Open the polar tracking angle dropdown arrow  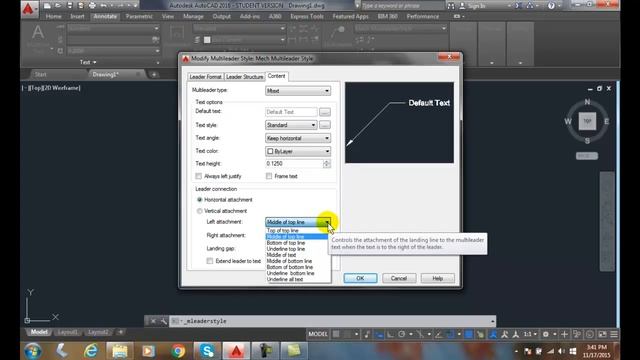click(411, 334)
